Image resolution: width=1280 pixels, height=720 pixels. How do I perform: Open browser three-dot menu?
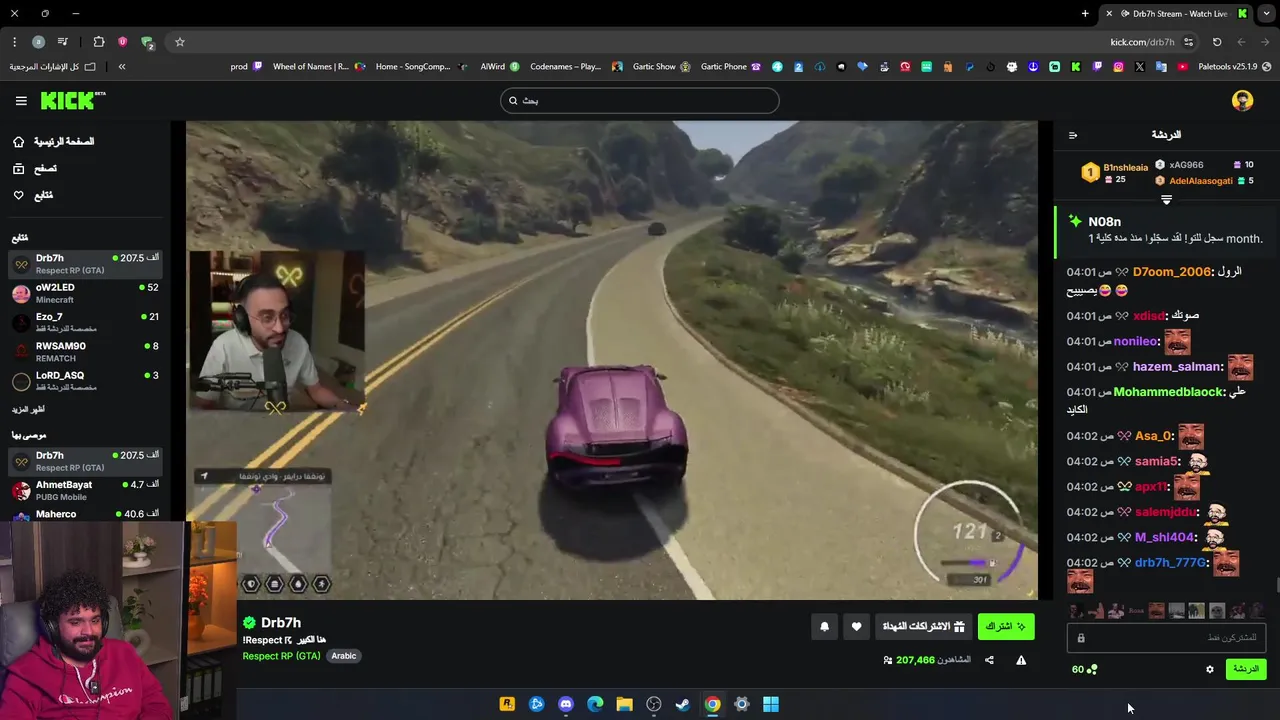tap(14, 42)
